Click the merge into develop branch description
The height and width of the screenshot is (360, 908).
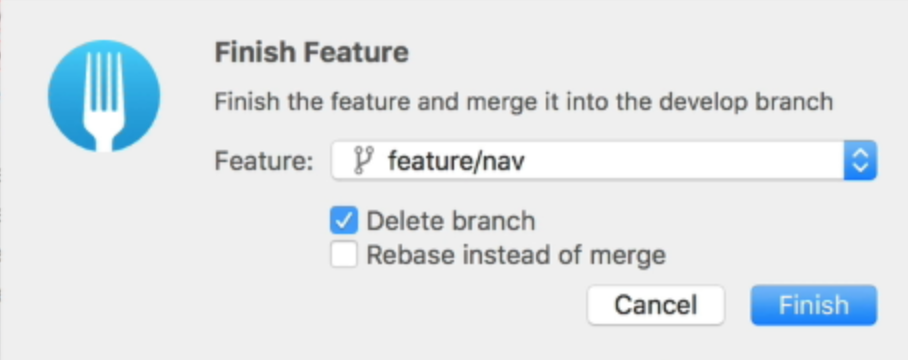point(523,102)
